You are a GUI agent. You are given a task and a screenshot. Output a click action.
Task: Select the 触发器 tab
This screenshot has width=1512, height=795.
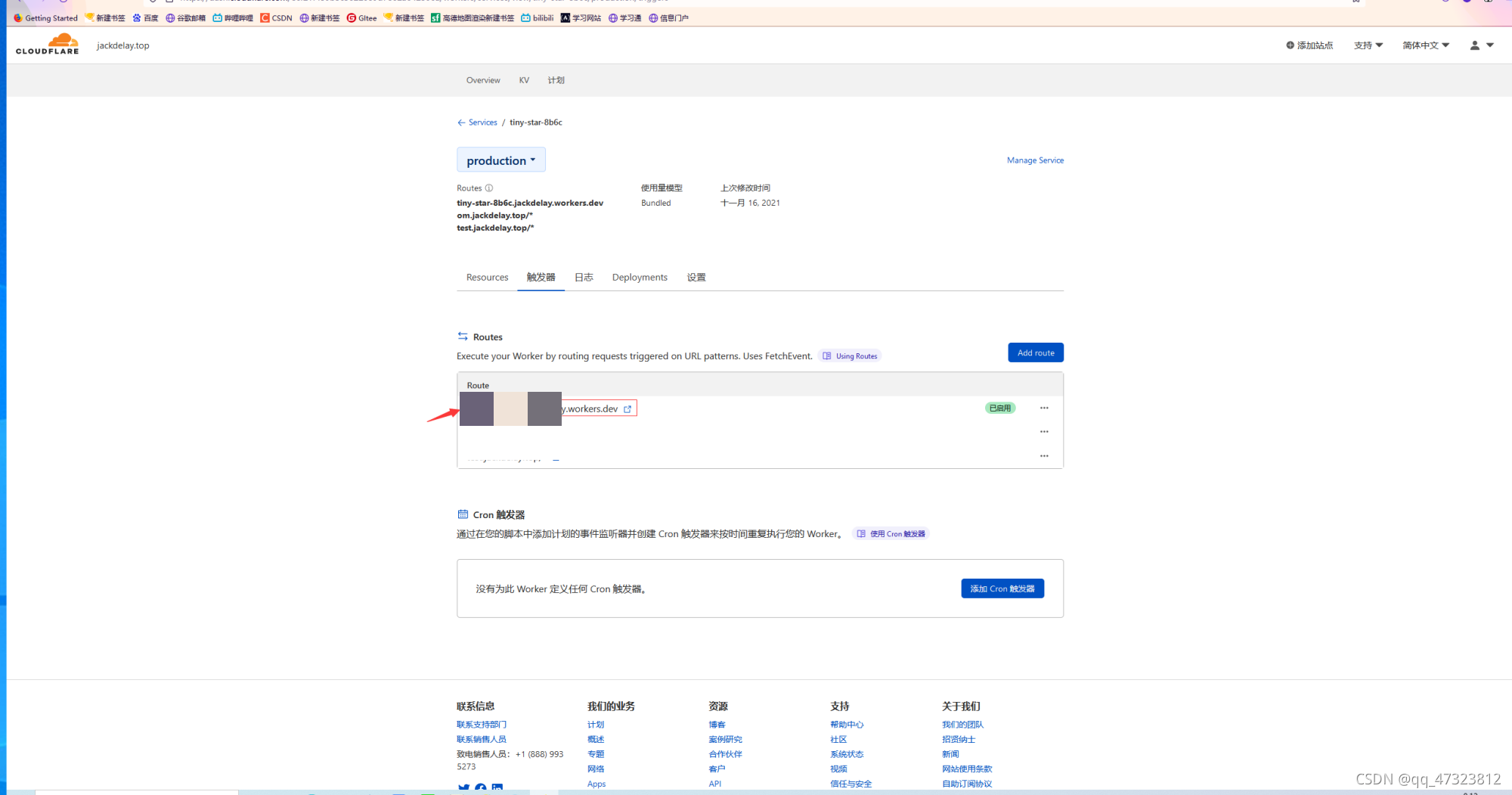pyautogui.click(x=541, y=278)
